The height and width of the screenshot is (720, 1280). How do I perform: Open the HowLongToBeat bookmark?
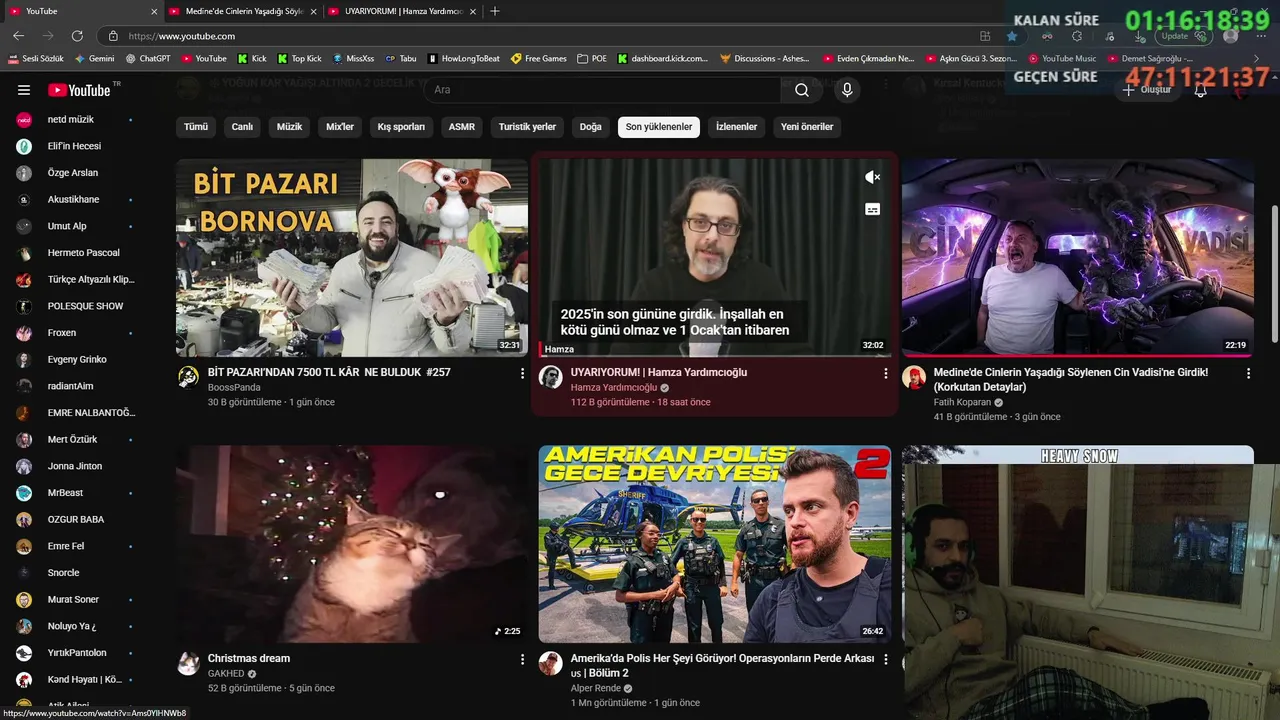(463, 59)
